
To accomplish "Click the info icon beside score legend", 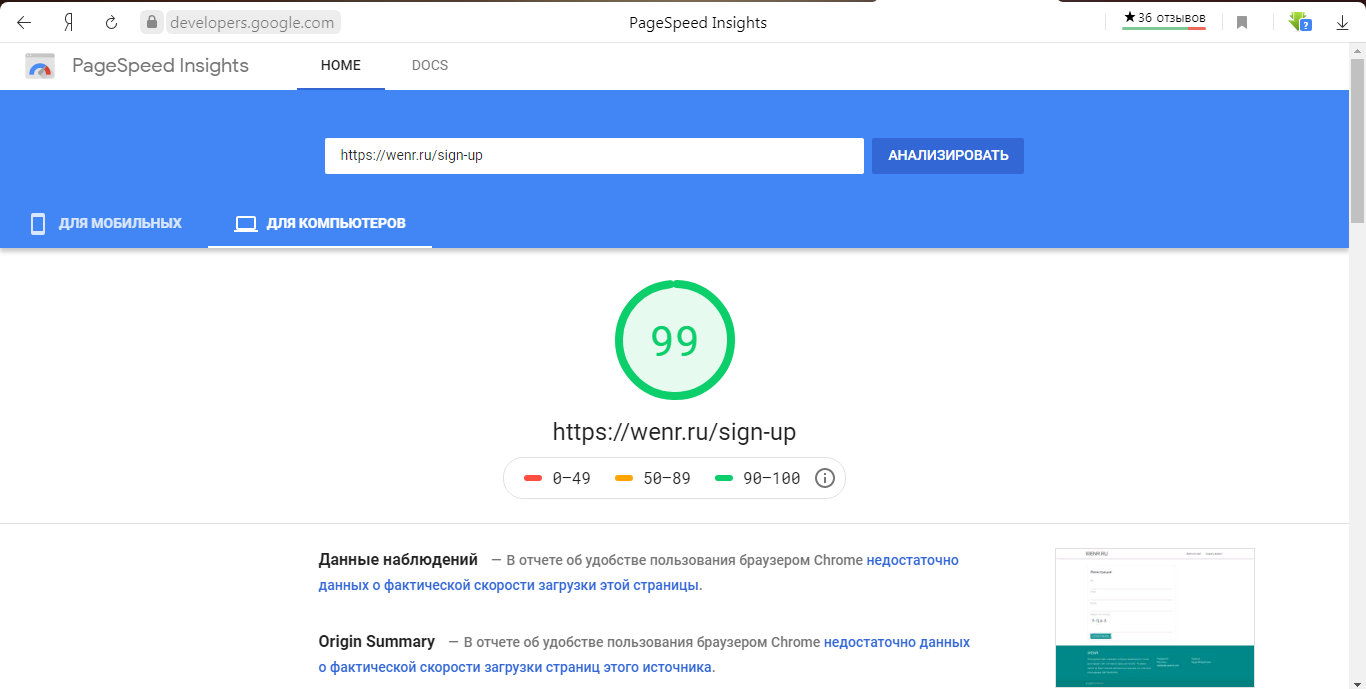I will pos(825,478).
